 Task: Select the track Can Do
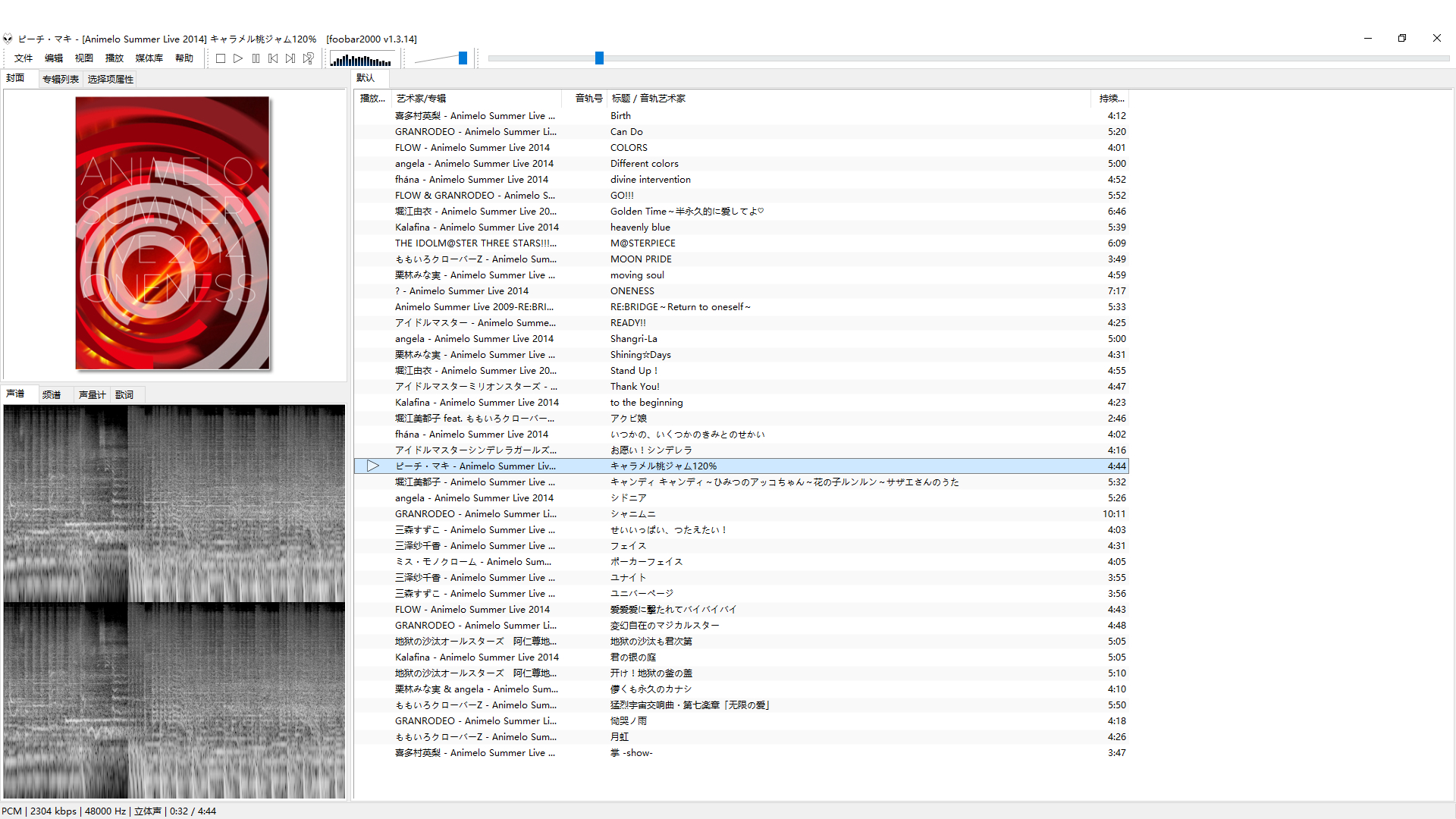[x=742, y=132]
